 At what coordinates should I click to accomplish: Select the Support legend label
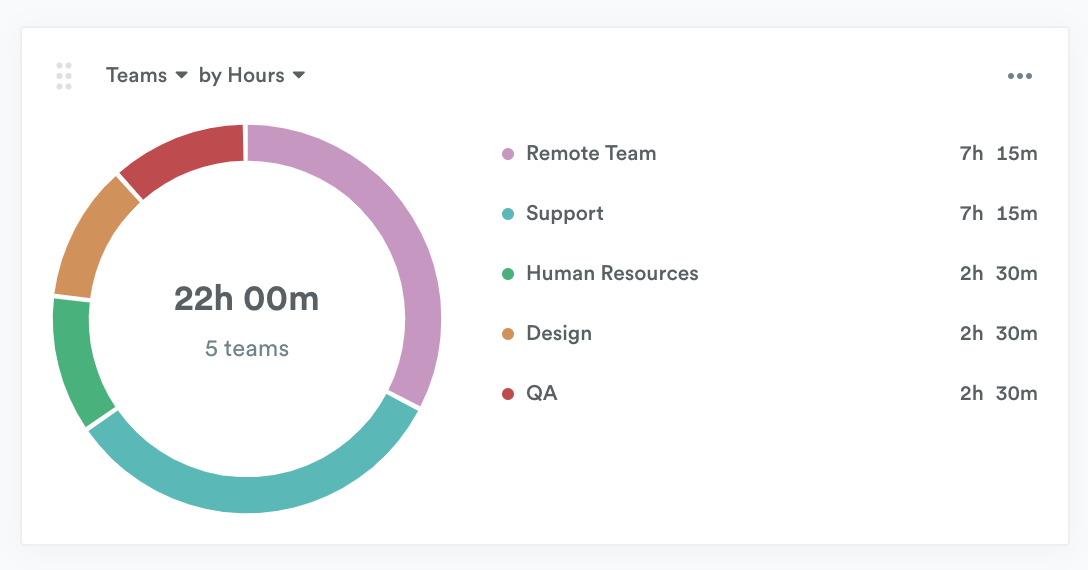coord(565,214)
